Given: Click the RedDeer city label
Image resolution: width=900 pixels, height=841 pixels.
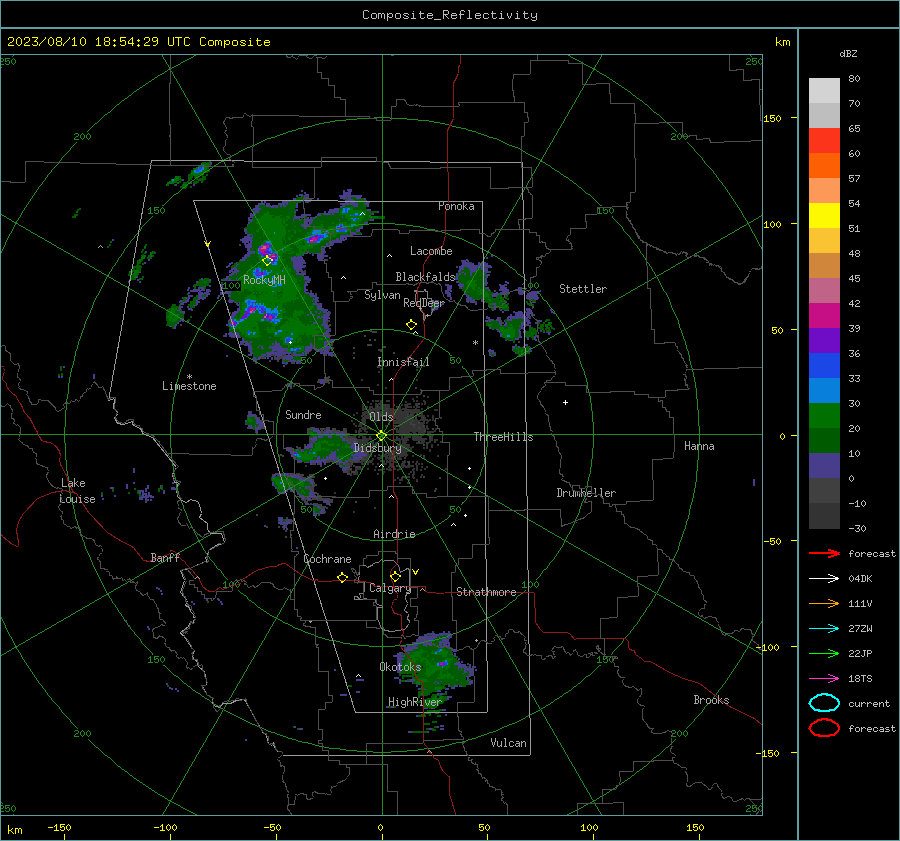Looking at the screenshot, I should pyautogui.click(x=424, y=303).
